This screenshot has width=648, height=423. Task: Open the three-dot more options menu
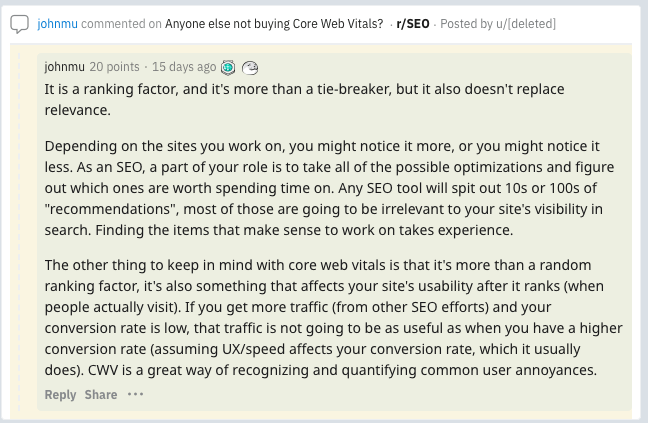coord(135,394)
